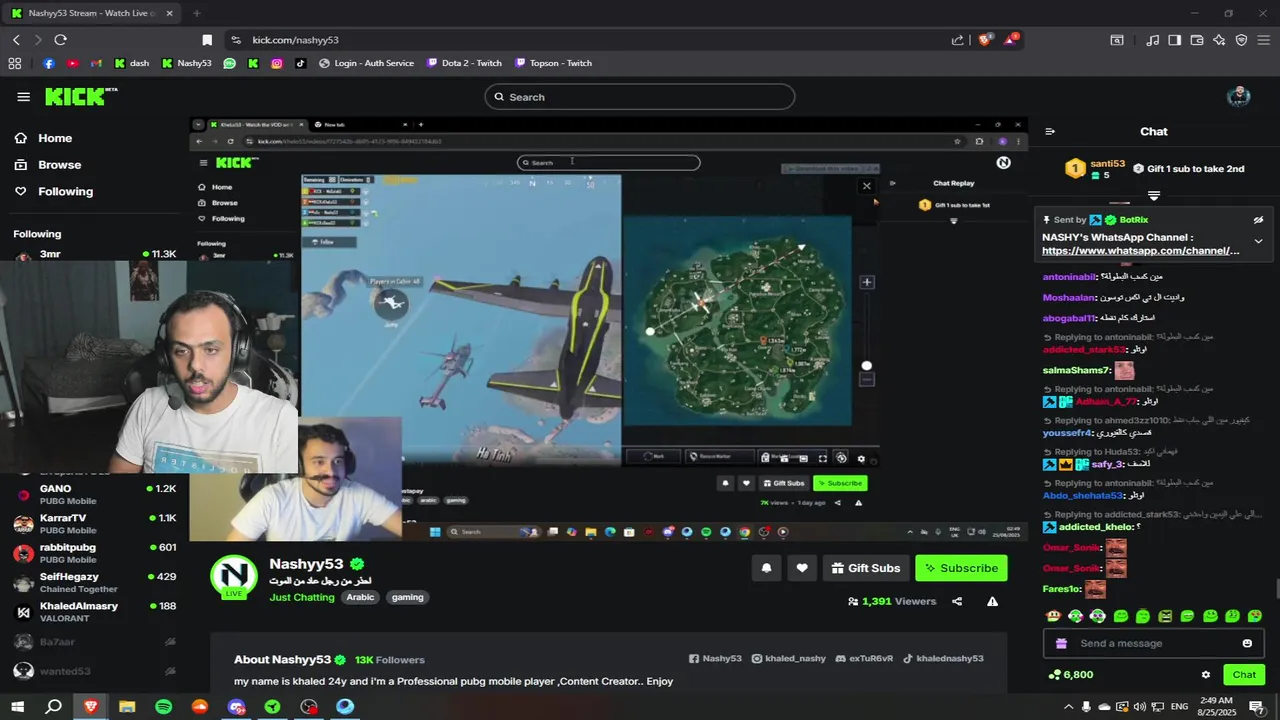Open GANO channel in following list

point(95,495)
